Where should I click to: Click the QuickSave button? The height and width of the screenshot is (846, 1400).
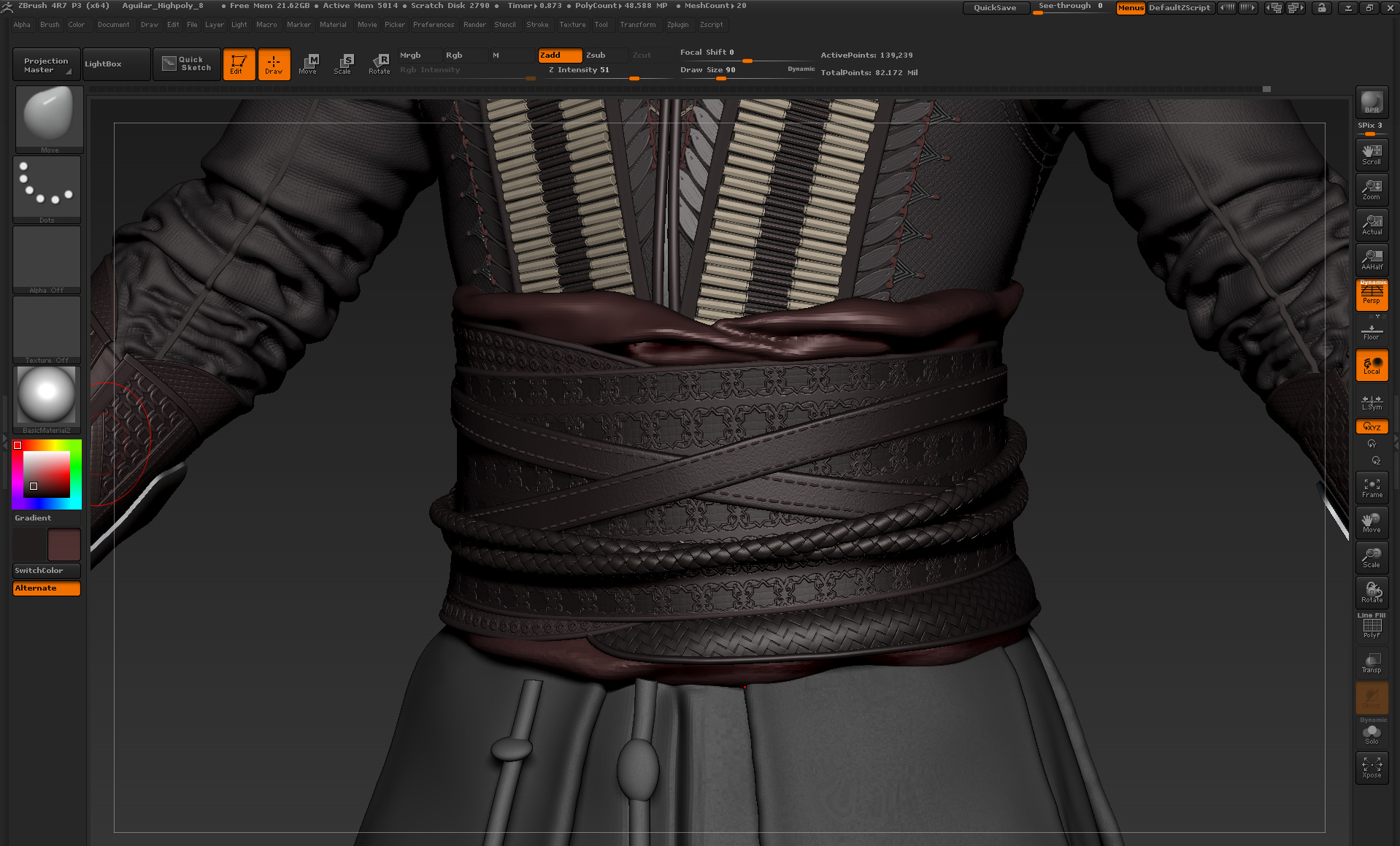996,7
